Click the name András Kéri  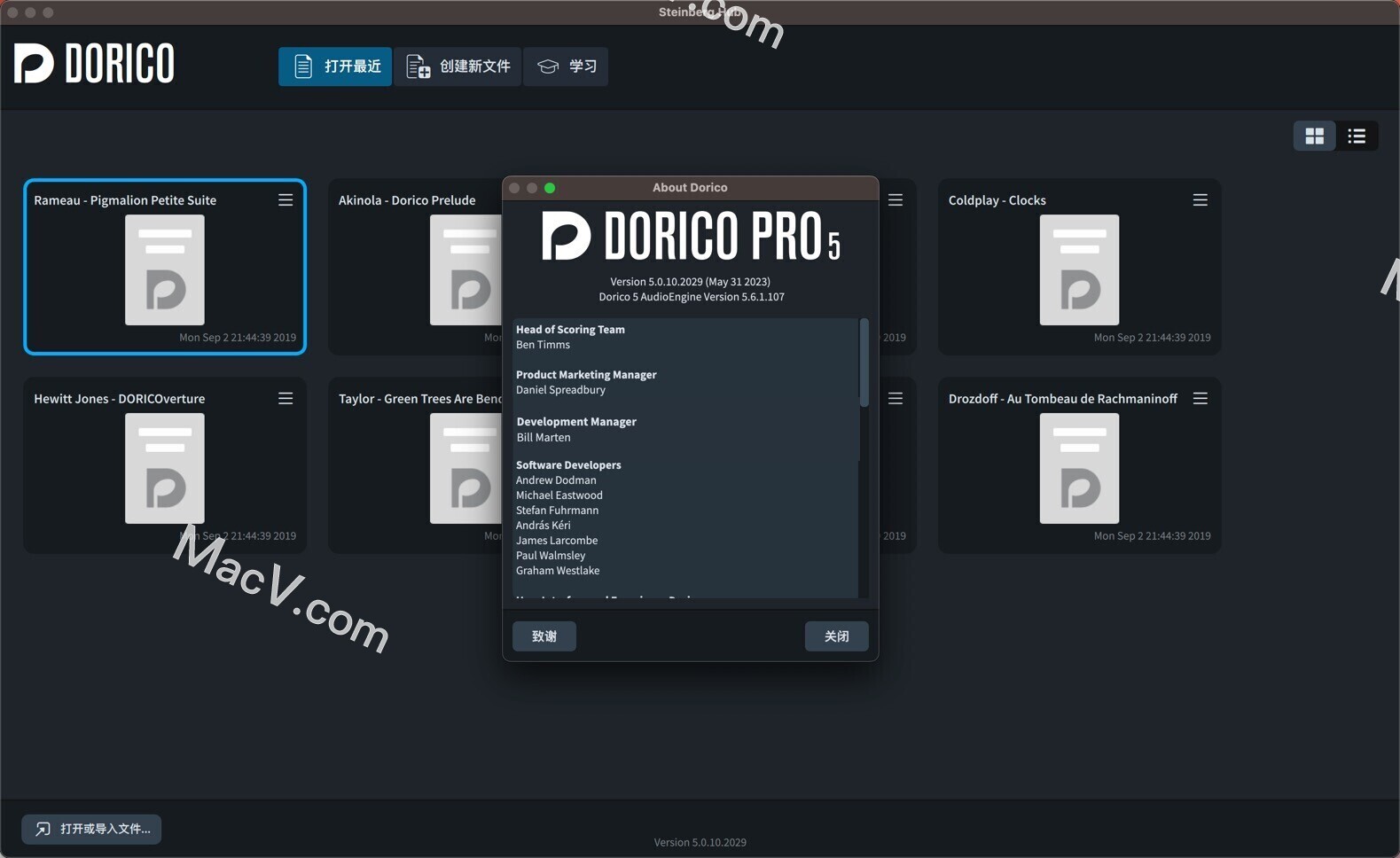click(x=544, y=526)
